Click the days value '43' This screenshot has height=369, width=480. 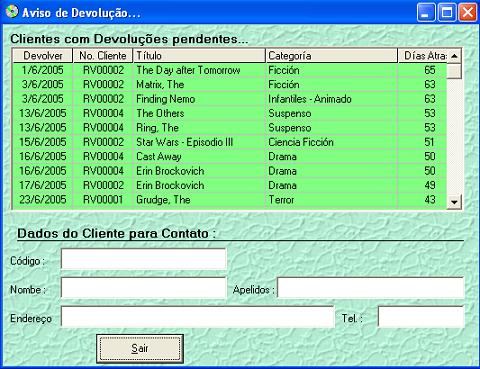[x=430, y=200]
